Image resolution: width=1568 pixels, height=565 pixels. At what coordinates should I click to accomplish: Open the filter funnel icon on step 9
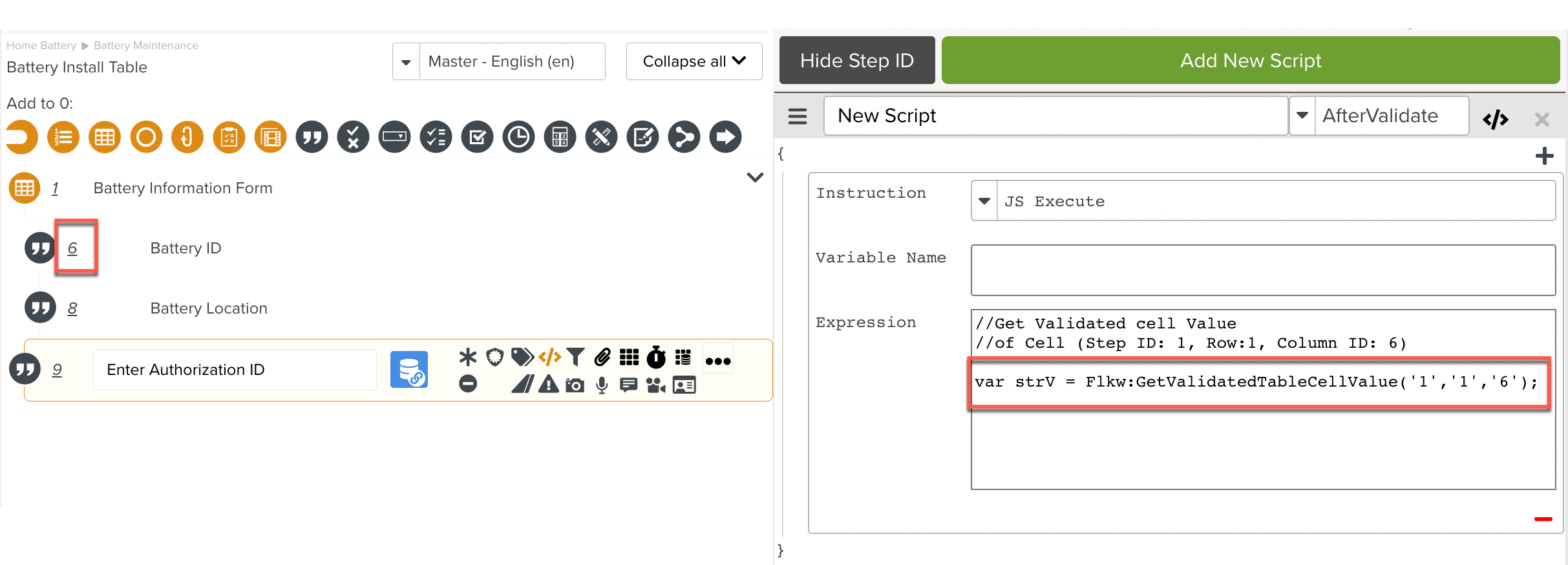[x=575, y=357]
